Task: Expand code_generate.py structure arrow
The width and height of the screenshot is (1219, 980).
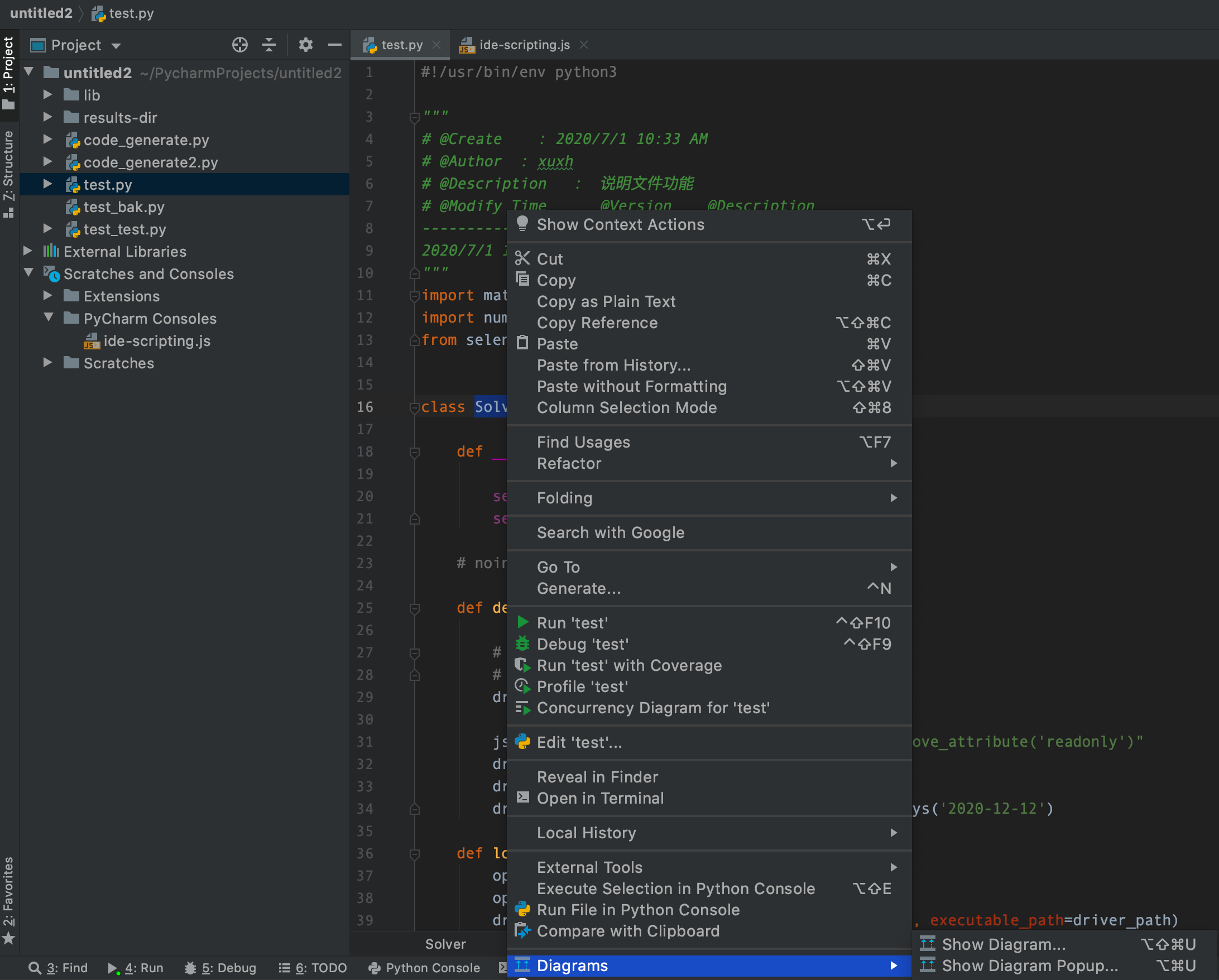Action: click(x=48, y=139)
